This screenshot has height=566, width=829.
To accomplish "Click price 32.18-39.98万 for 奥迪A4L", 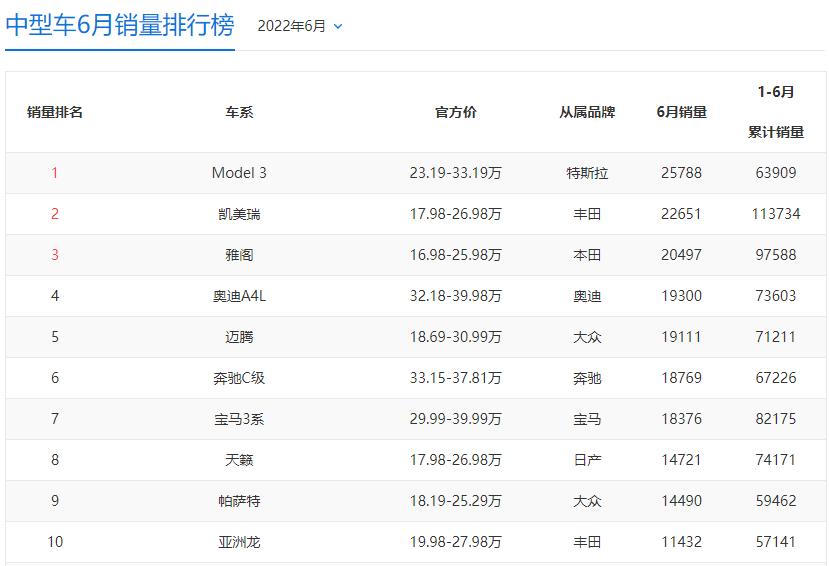I will 455,296.
